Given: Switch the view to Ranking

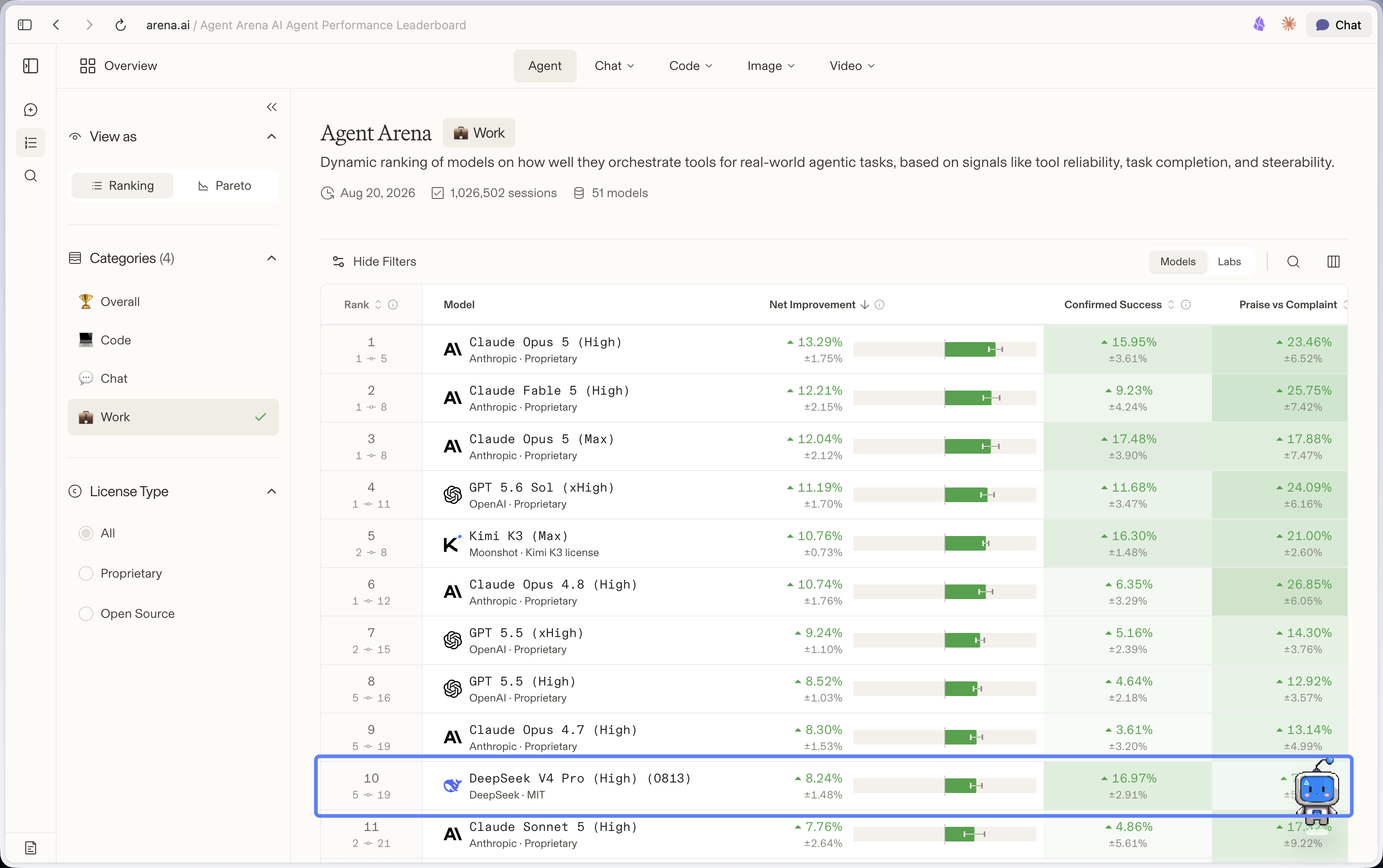Looking at the screenshot, I should click(x=122, y=185).
